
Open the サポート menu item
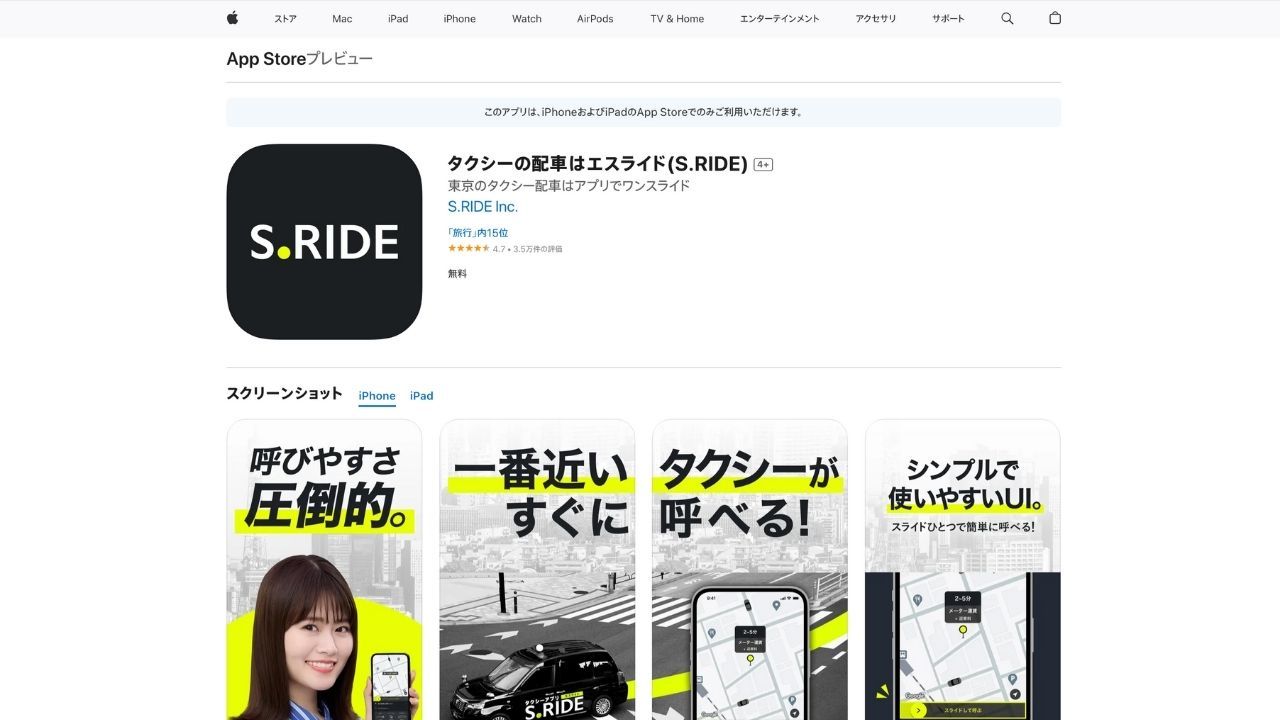948,19
